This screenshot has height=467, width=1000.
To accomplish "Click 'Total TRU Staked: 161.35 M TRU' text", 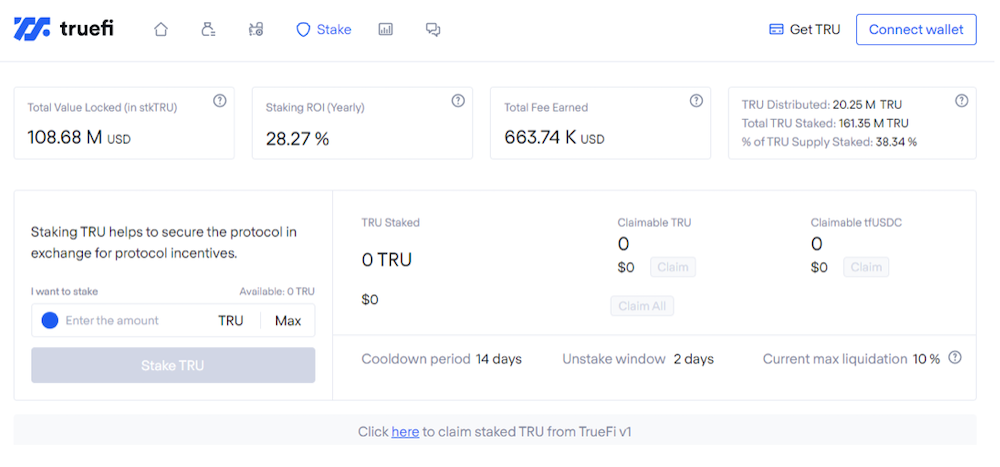I will pyautogui.click(x=825, y=123).
